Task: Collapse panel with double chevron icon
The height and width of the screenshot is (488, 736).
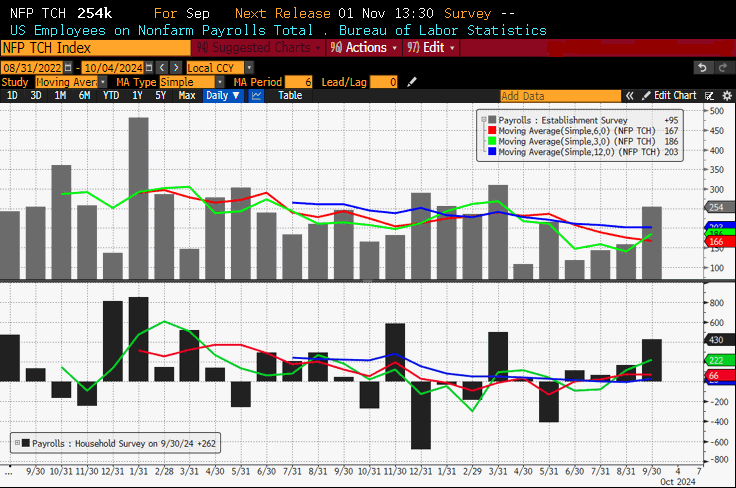Action: coord(630,96)
